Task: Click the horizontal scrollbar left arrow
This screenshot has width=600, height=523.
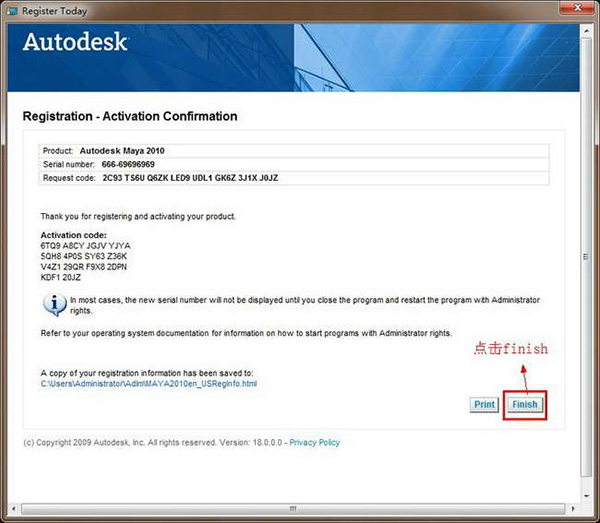Action: pos(14,508)
